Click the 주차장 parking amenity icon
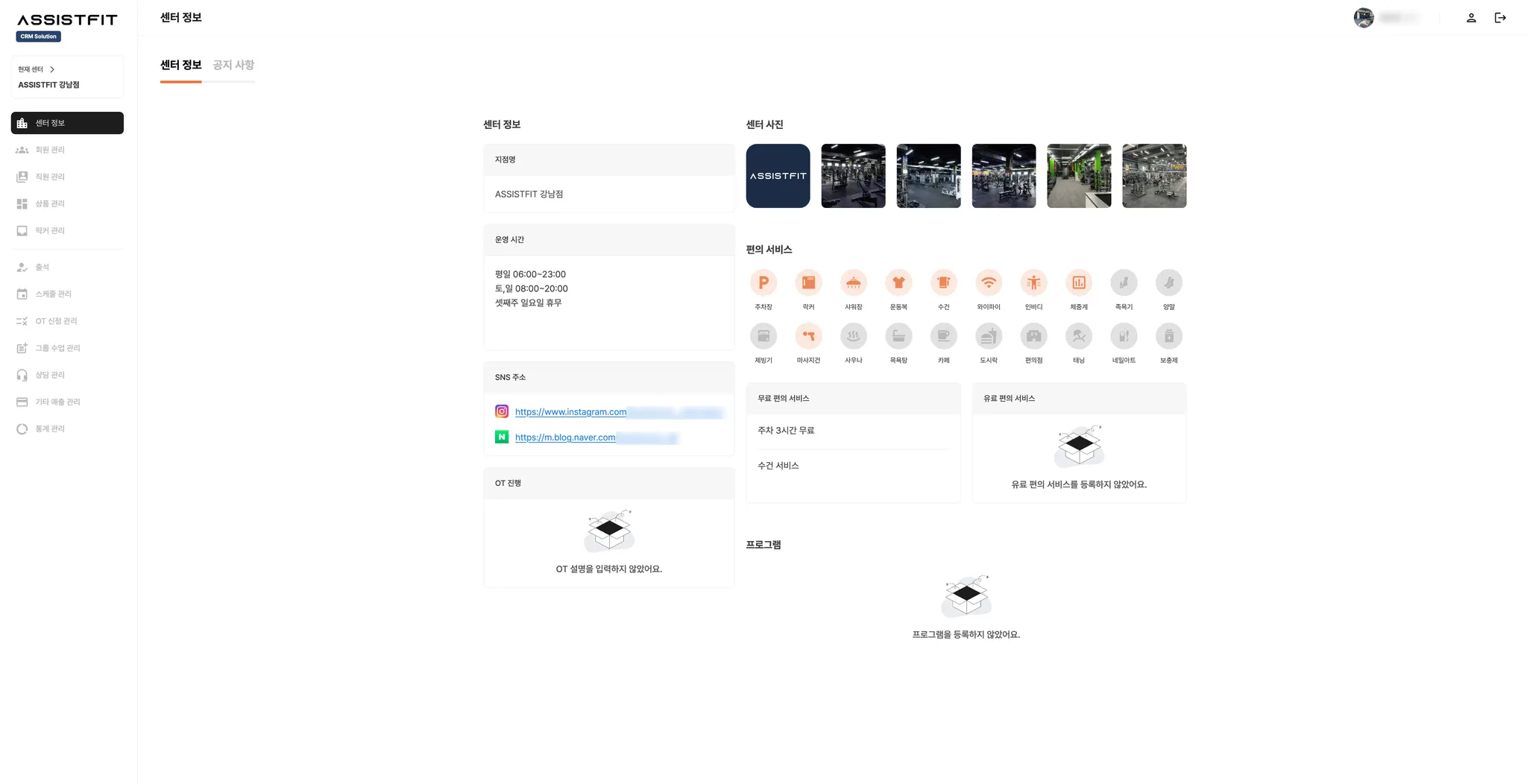The width and height of the screenshot is (1527, 784). pyautogui.click(x=763, y=282)
